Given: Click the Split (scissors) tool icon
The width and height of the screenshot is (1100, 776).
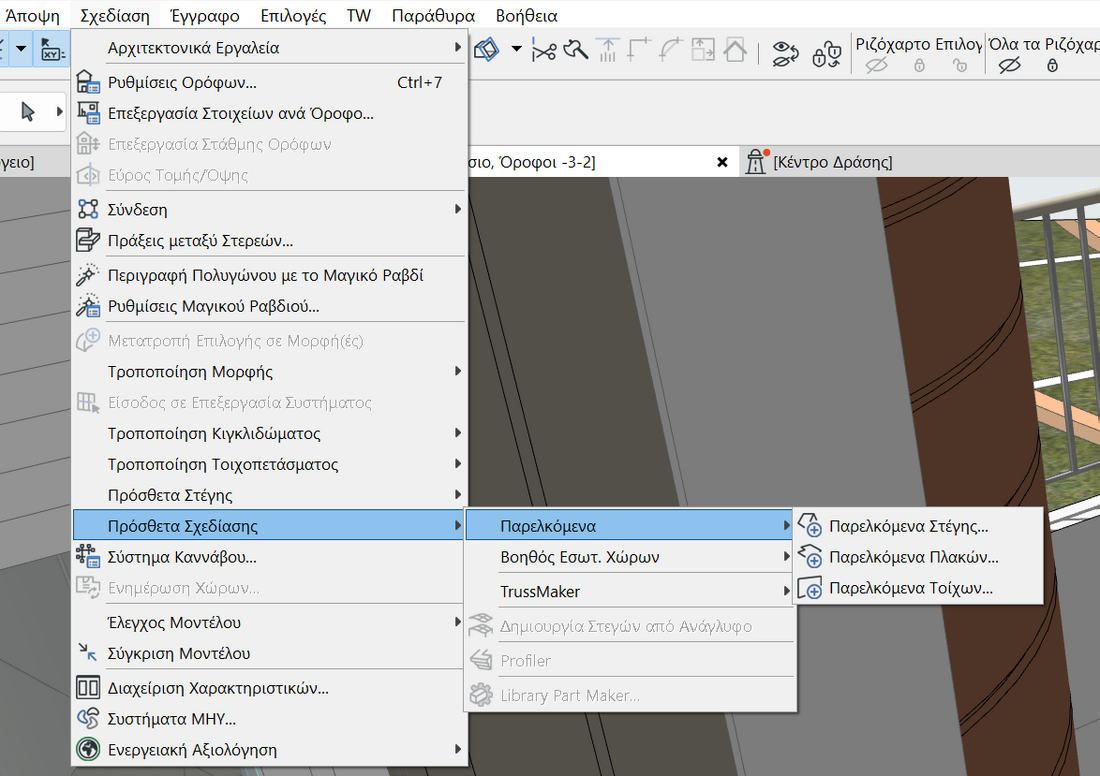Looking at the screenshot, I should (x=544, y=50).
